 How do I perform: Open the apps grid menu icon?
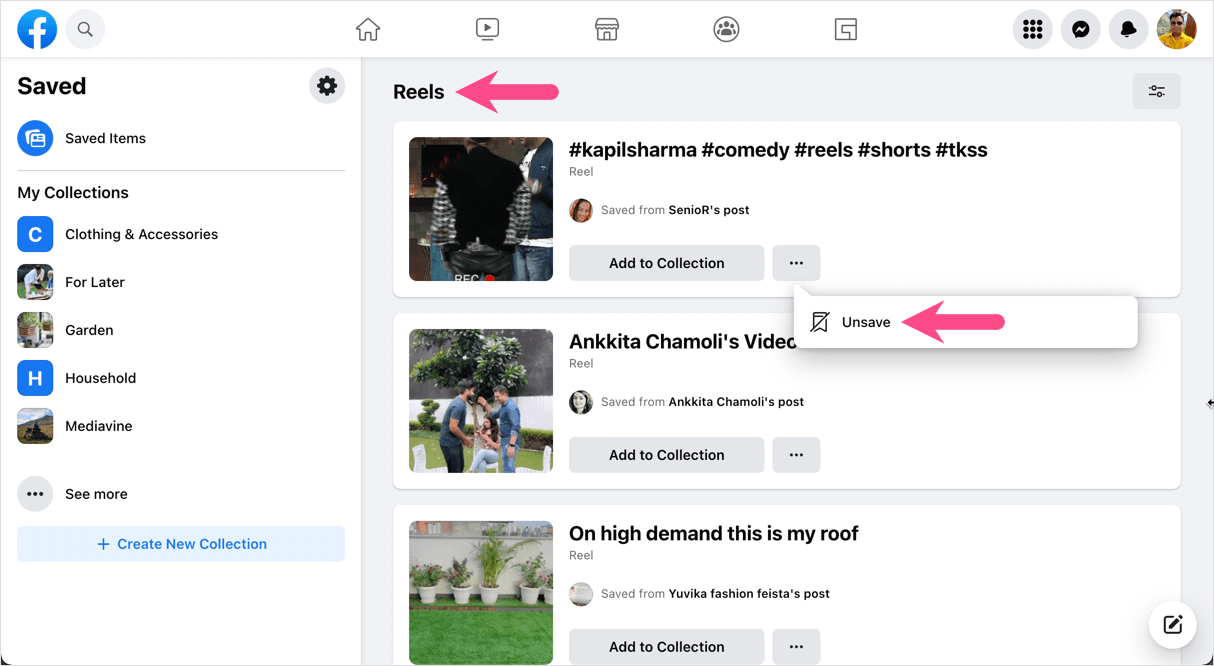pos(1033,29)
